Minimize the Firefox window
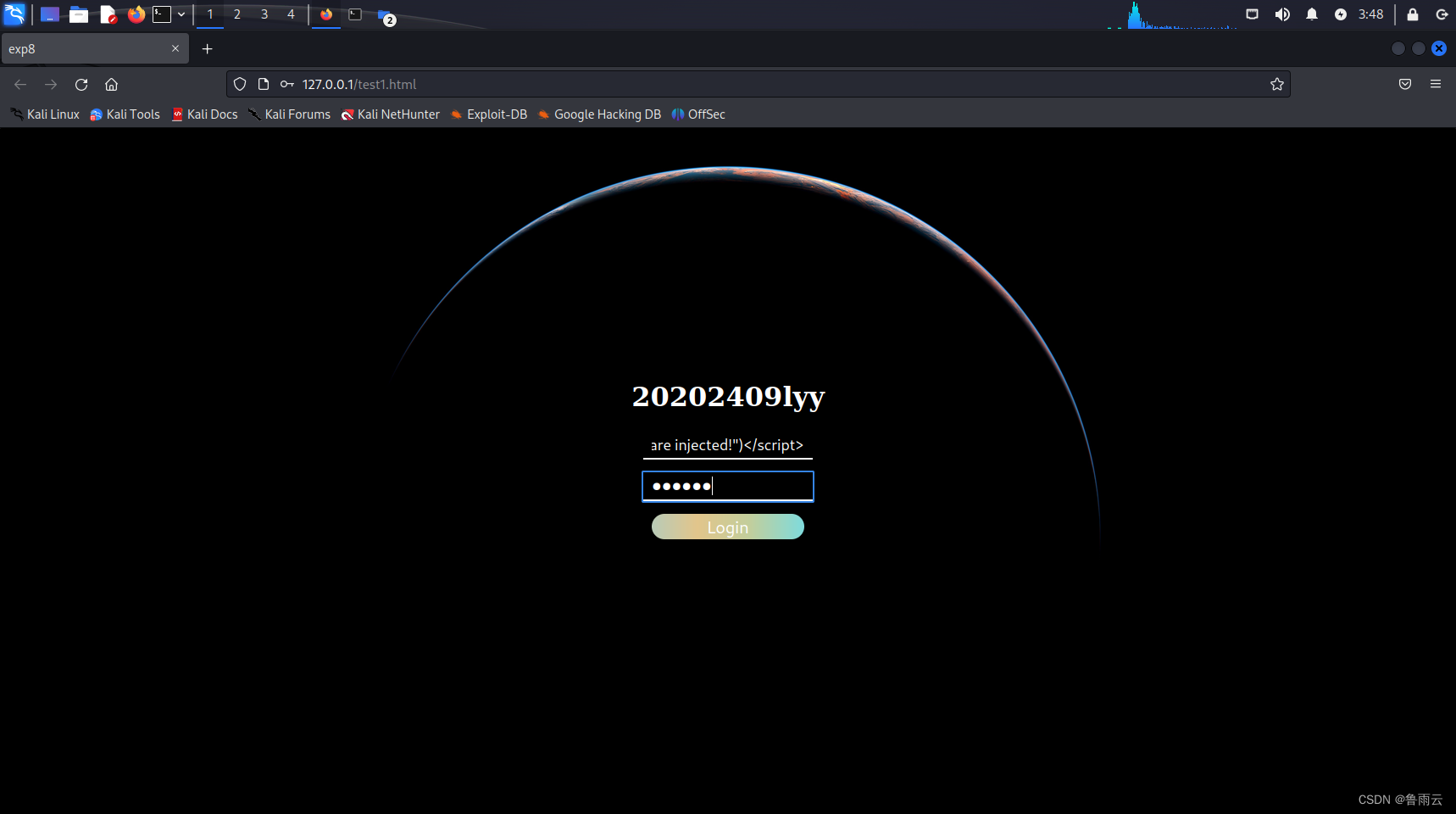1456x814 pixels. pos(1398,48)
